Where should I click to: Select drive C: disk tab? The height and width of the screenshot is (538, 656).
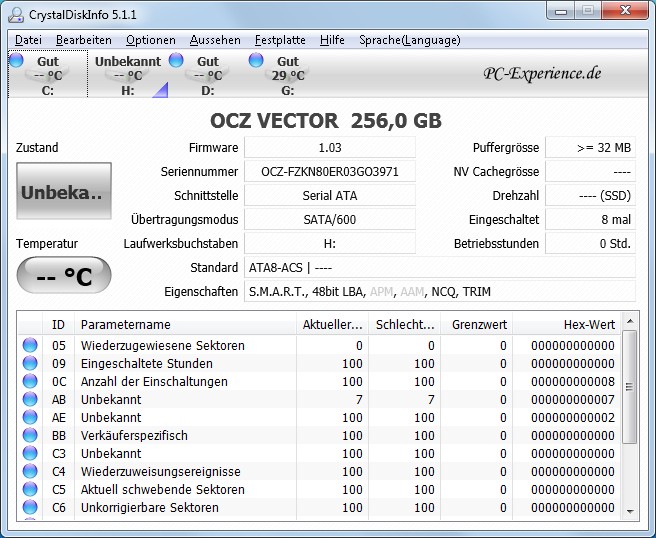[x=48, y=74]
